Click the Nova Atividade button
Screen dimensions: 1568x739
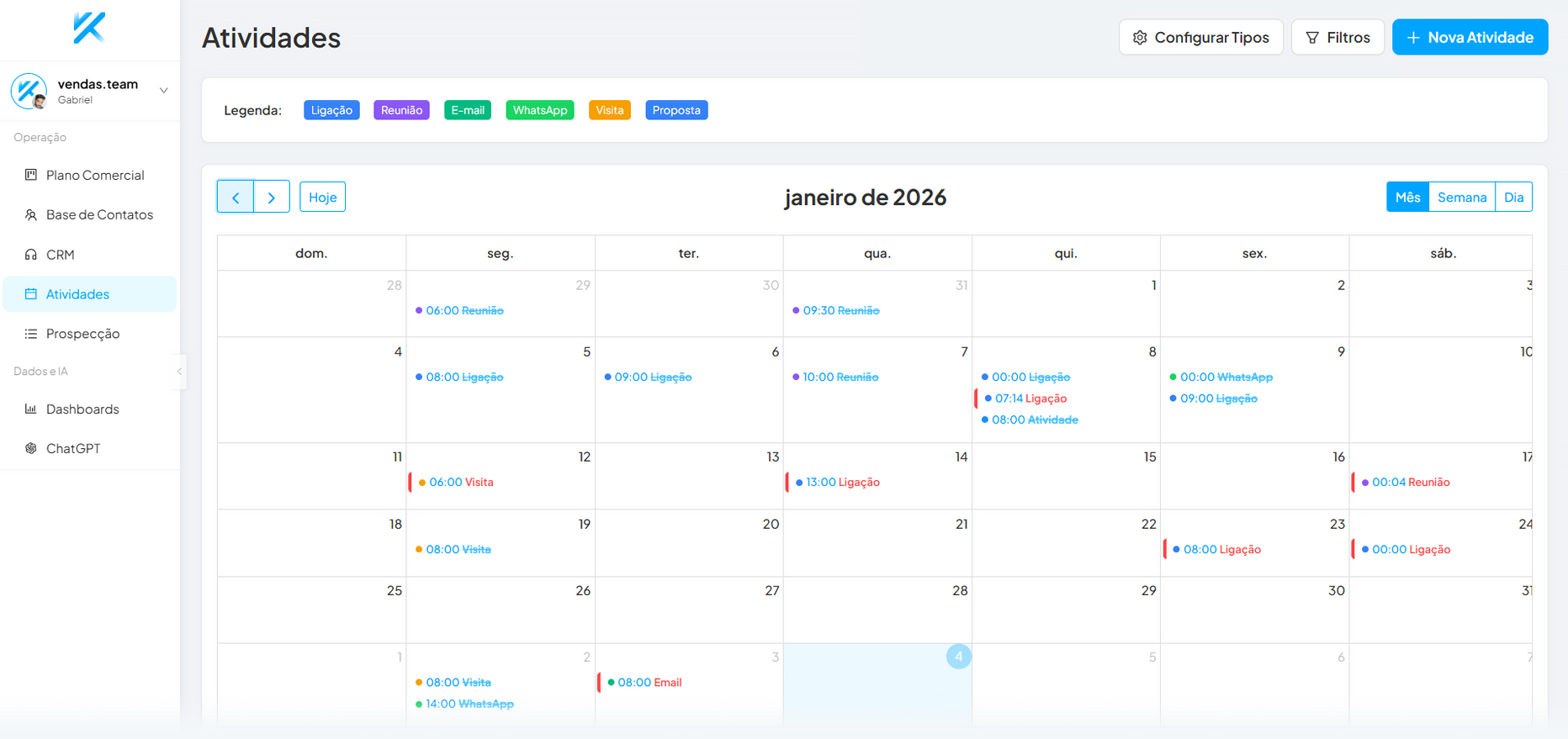(x=1470, y=38)
